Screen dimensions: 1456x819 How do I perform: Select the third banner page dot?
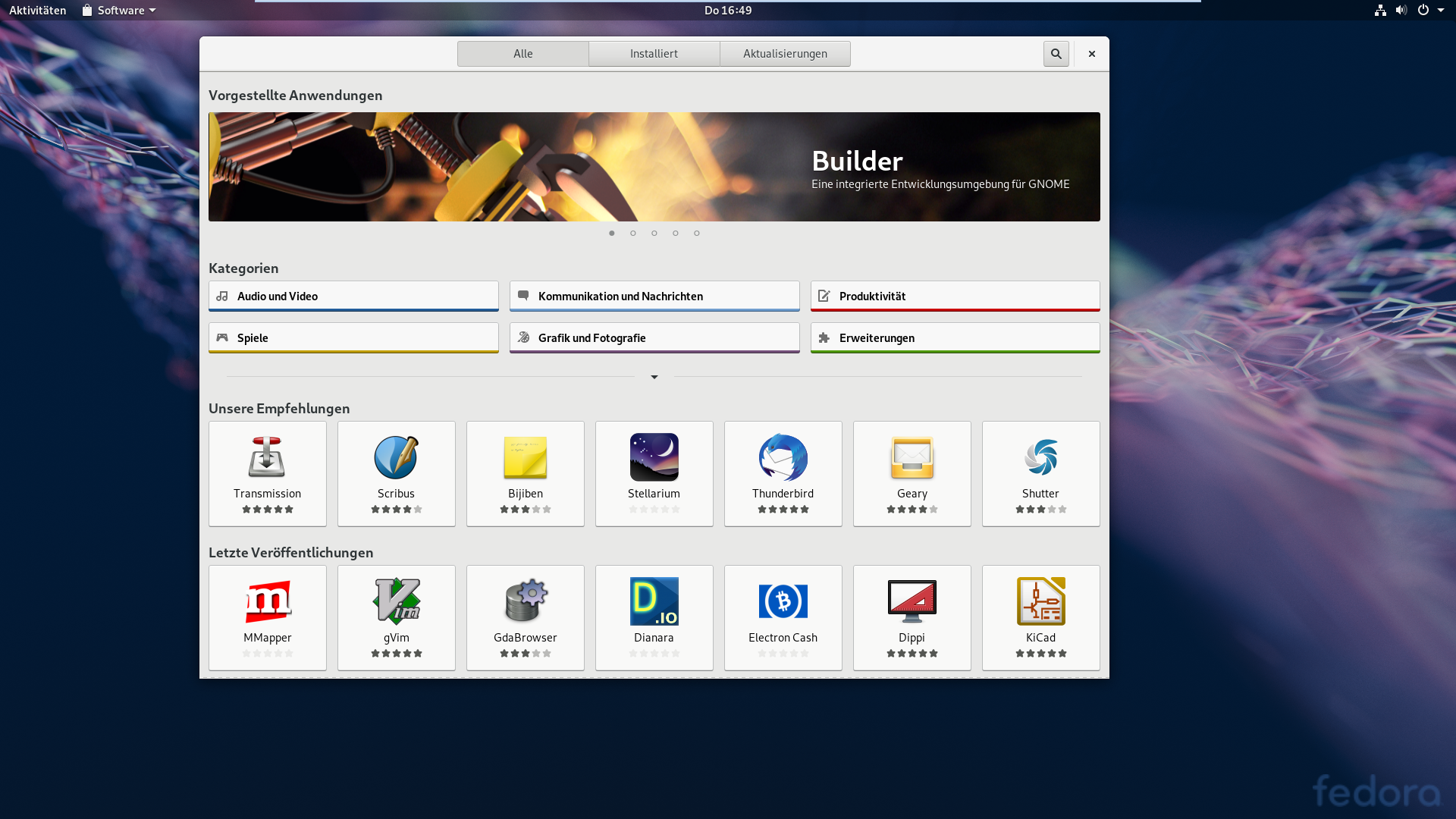coord(654,233)
